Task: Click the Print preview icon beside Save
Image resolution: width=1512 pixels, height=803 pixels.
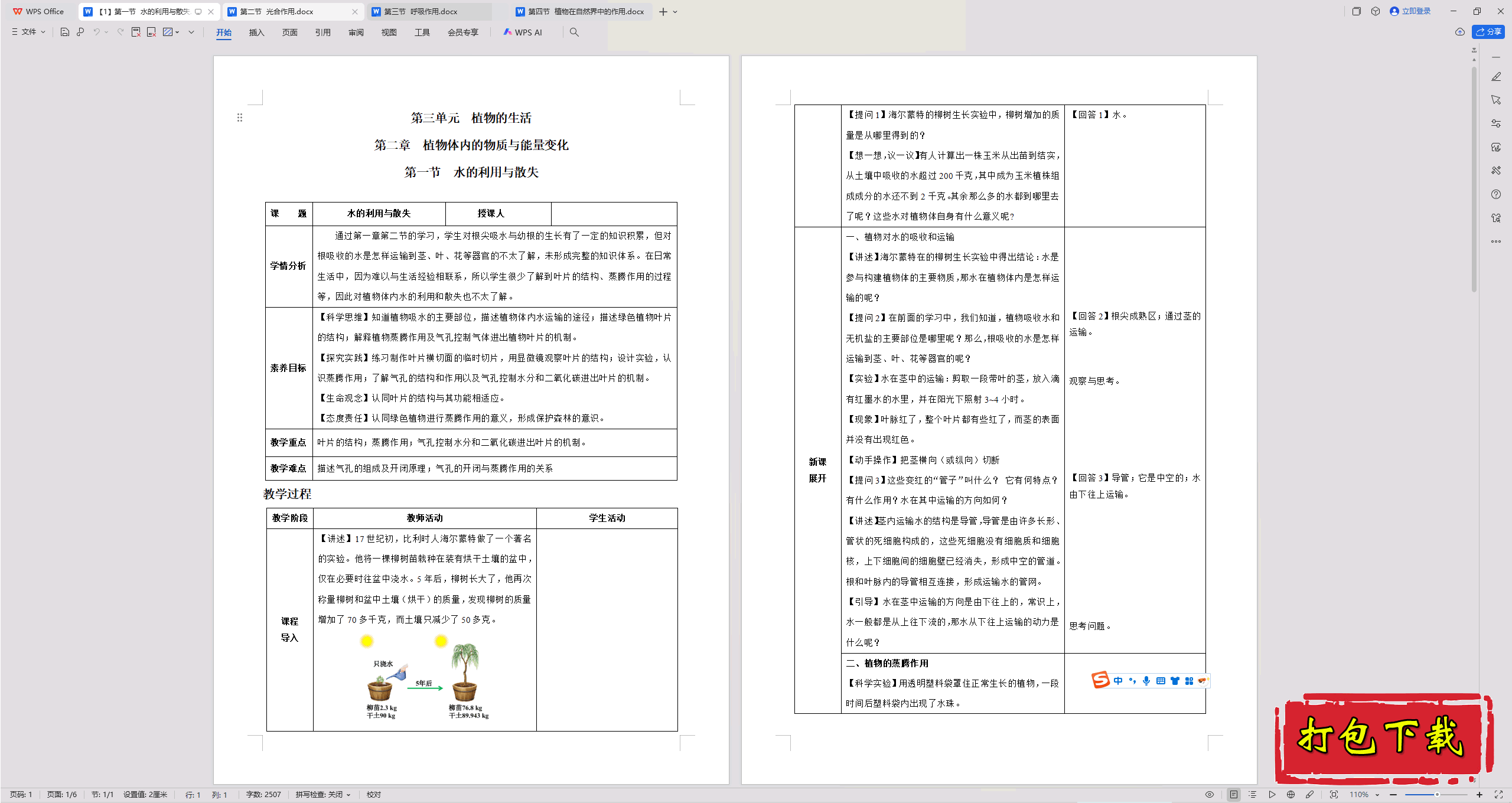Action: pos(80,32)
